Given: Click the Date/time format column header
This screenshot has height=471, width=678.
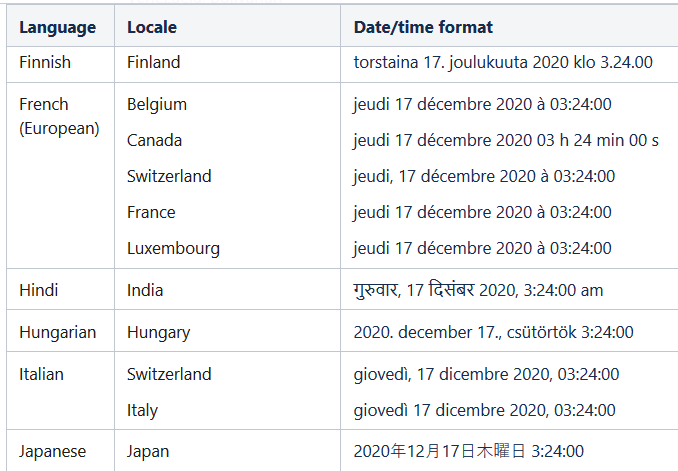Looking at the screenshot, I should point(423,27).
